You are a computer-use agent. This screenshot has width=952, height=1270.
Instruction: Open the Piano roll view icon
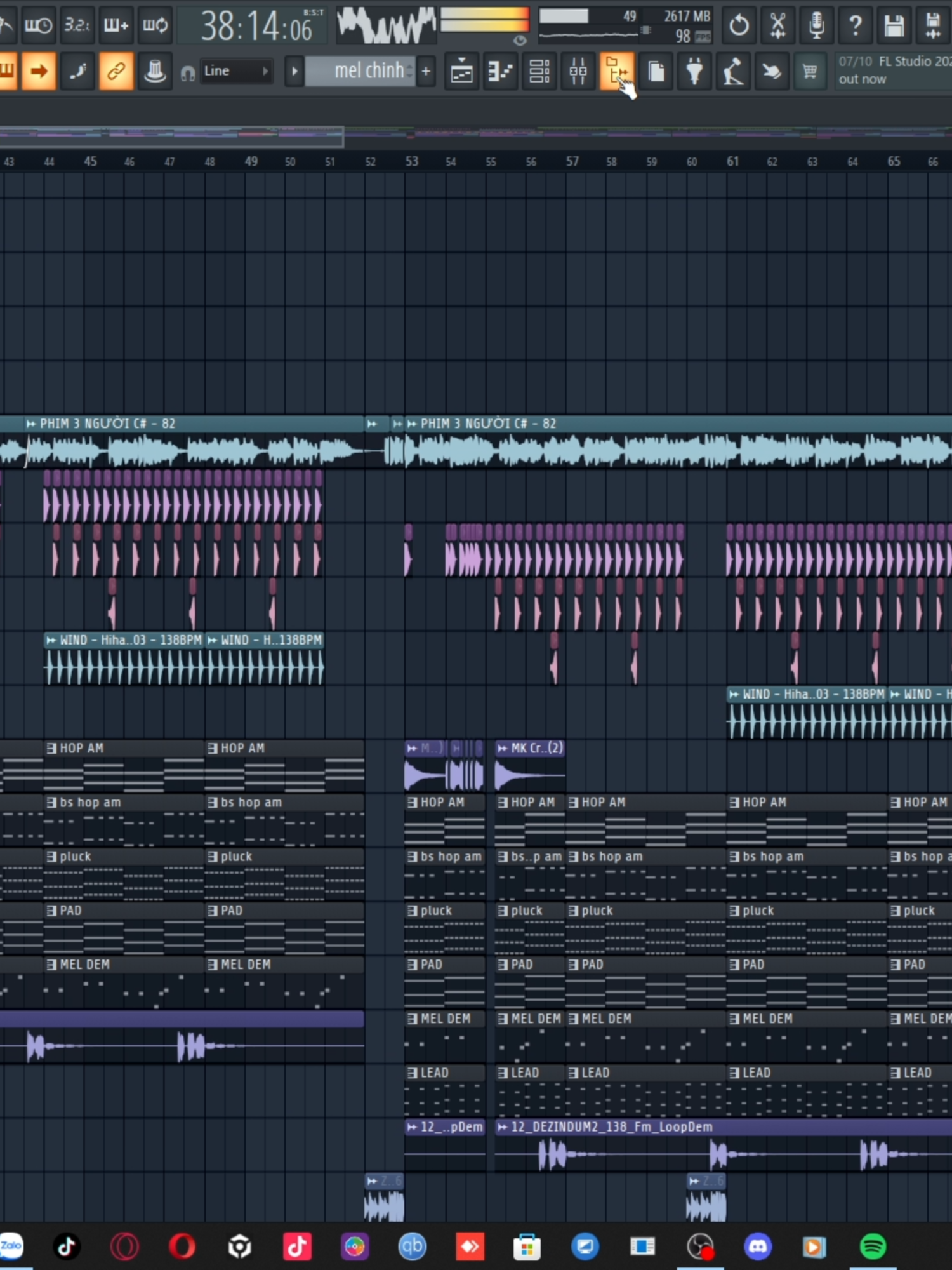point(500,72)
